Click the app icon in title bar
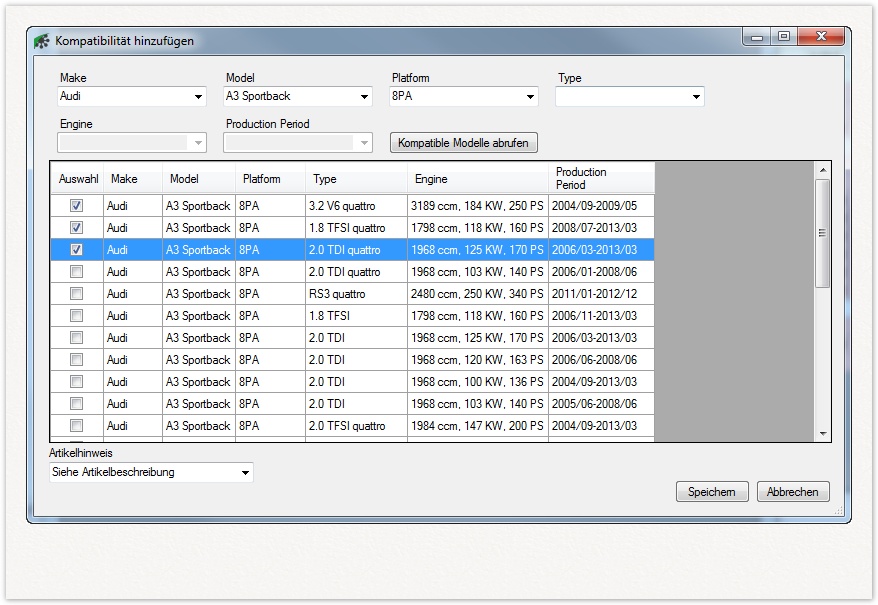The image size is (878, 605). pyautogui.click(x=41, y=41)
